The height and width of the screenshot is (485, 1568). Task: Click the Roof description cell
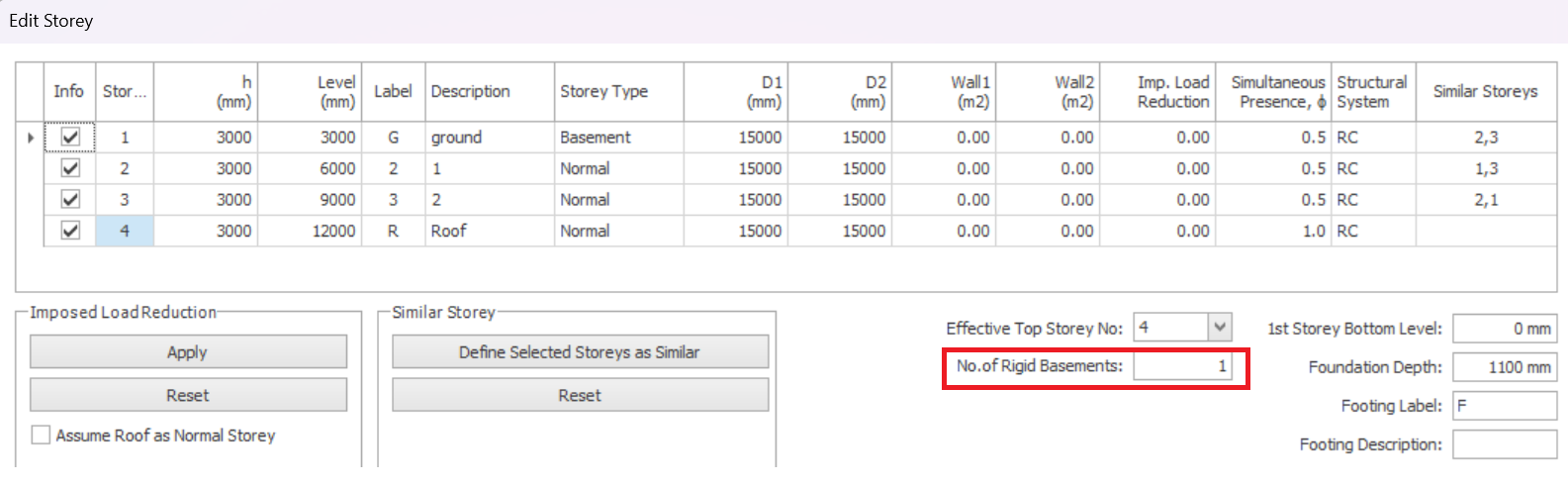[490, 231]
